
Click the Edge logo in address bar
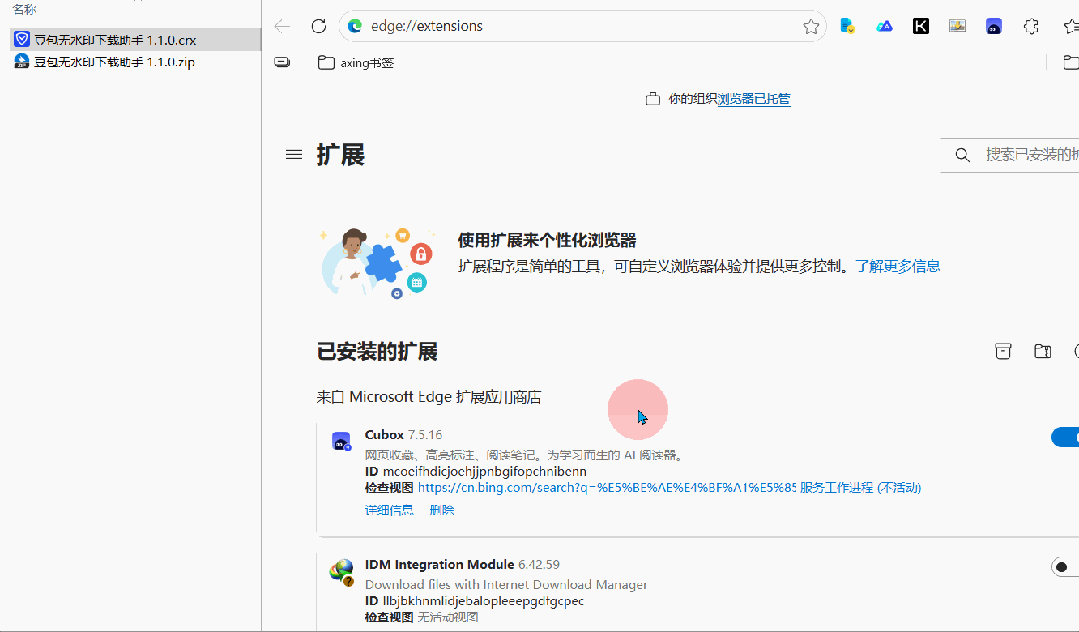[x=355, y=26]
